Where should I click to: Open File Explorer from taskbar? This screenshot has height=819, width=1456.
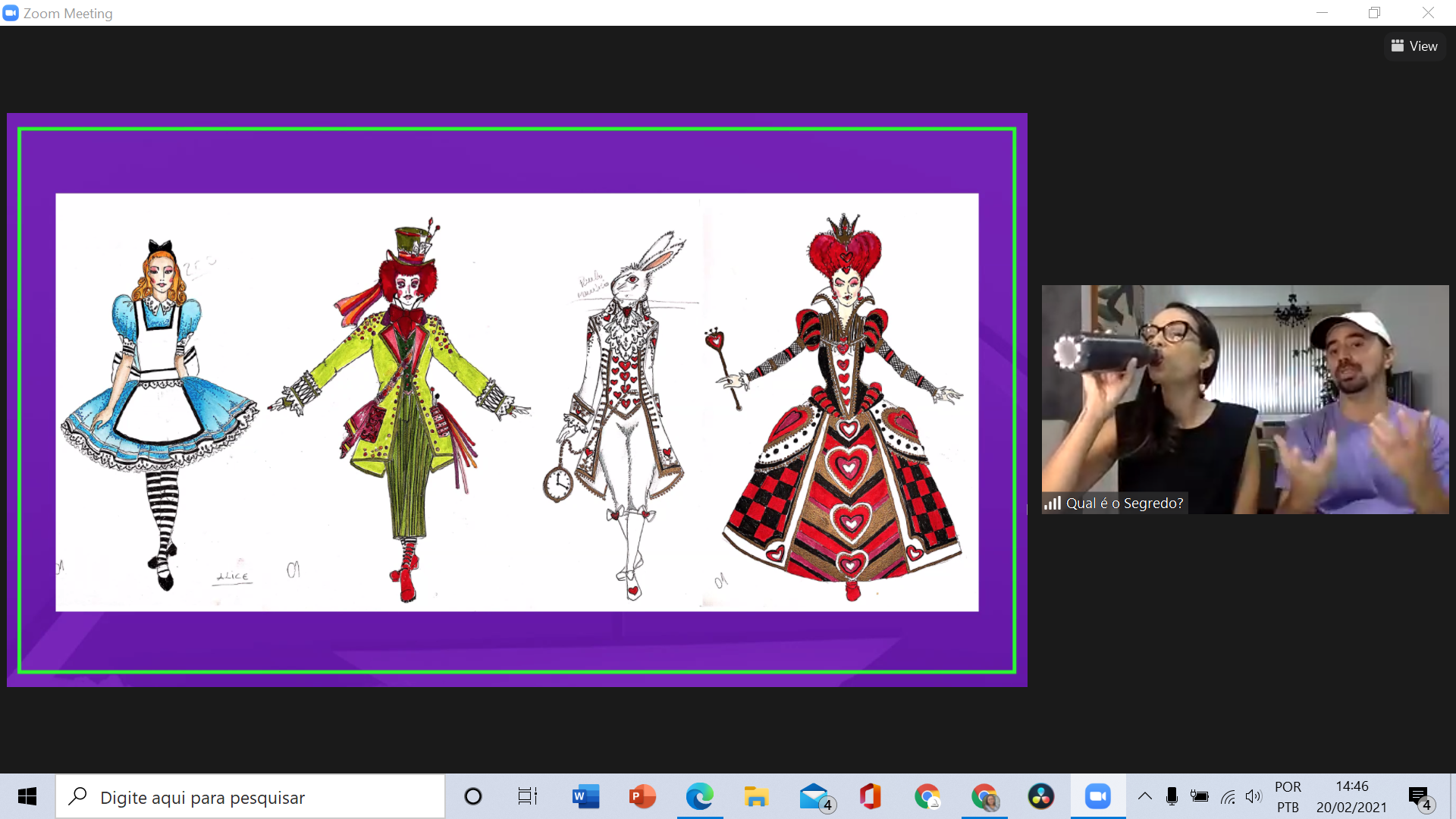point(756,796)
